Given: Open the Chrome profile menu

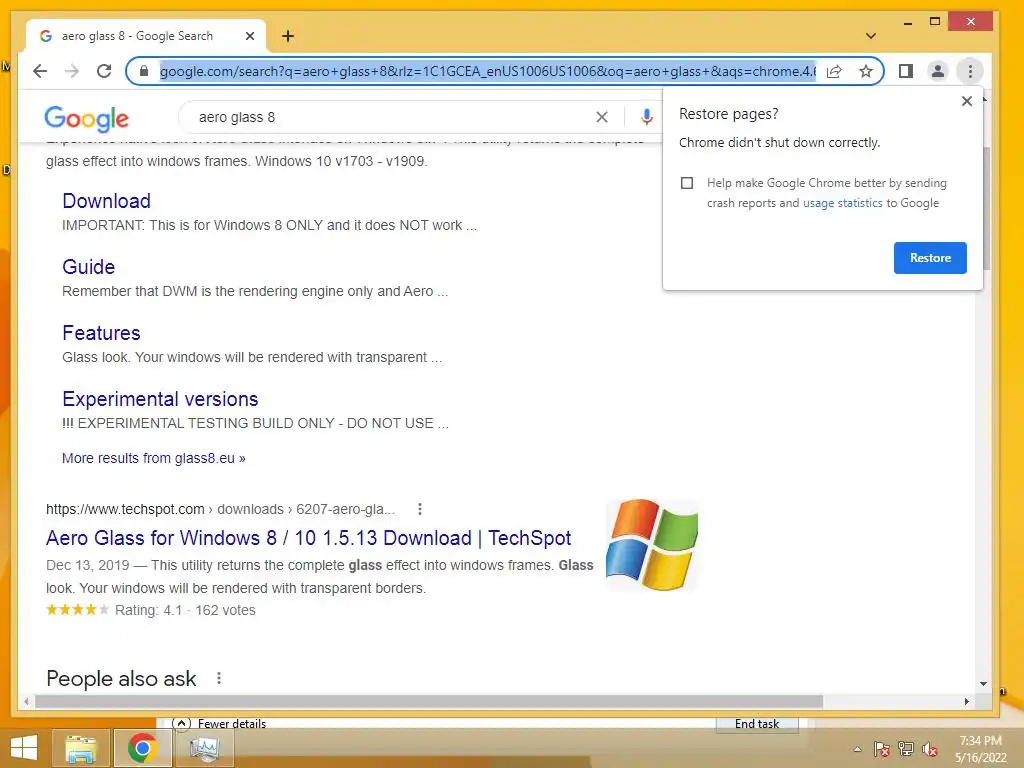Looking at the screenshot, I should click(938, 71).
